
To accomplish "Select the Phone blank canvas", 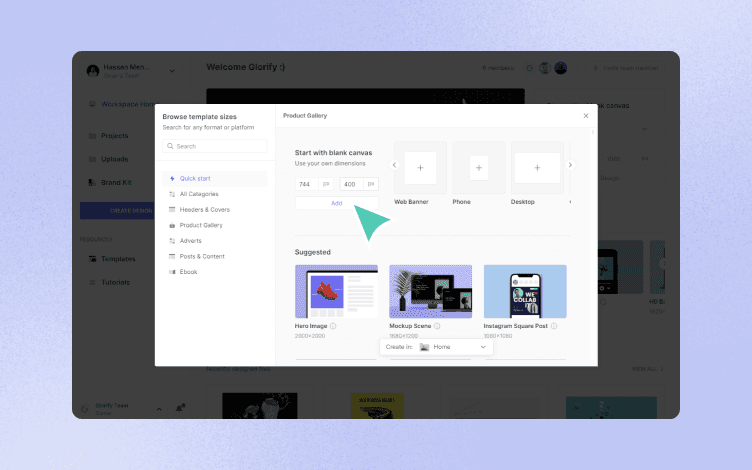I will coord(479,168).
